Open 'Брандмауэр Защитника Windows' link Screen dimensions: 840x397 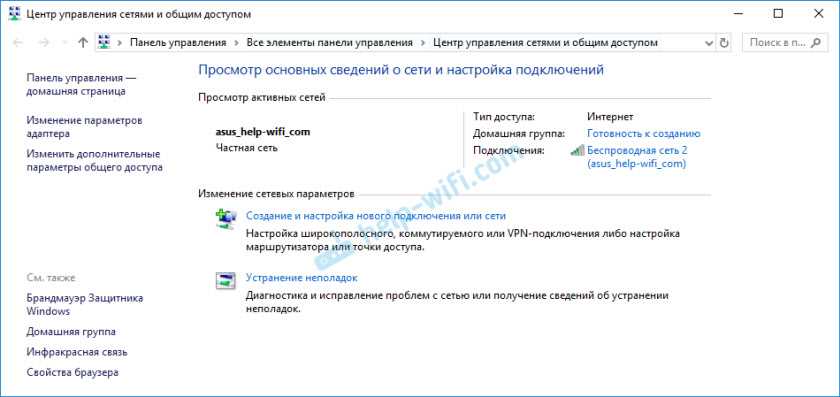pos(85,304)
